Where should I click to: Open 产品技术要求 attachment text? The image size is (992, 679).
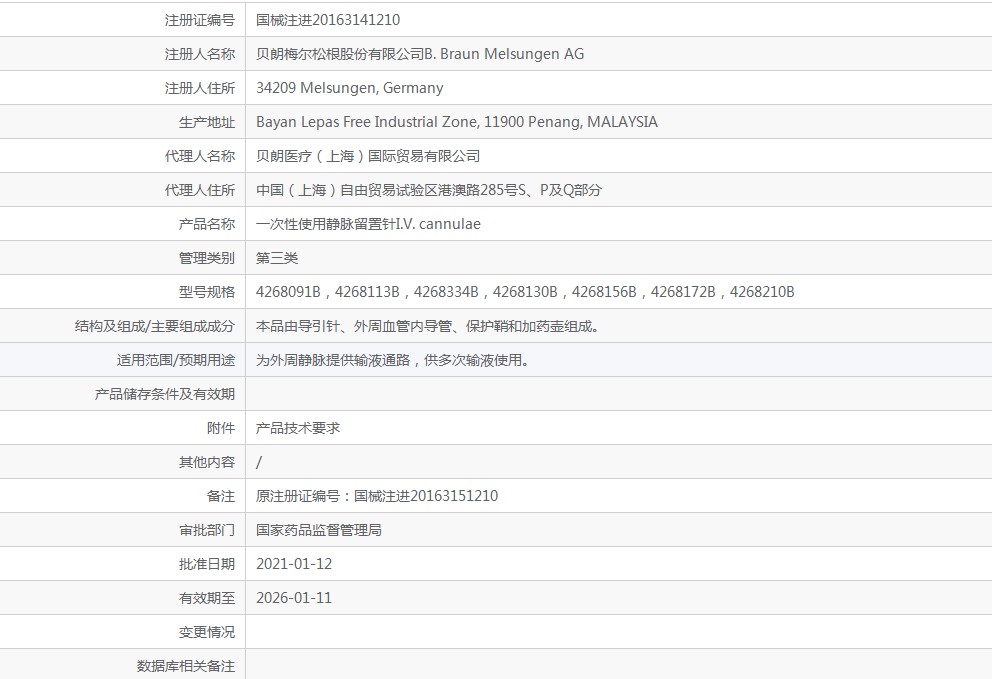tap(298, 428)
